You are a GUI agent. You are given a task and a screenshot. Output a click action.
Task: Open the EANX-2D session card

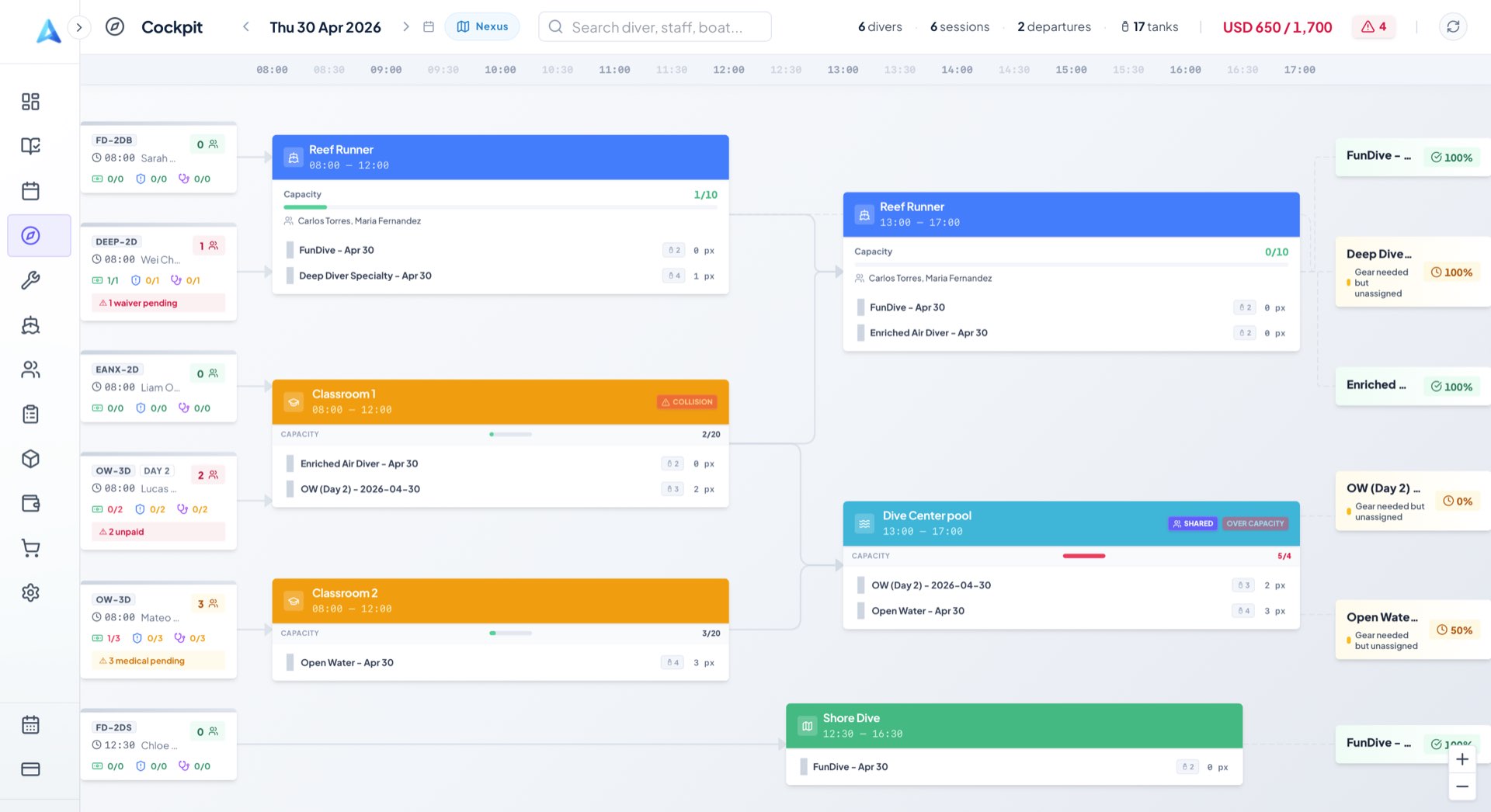click(x=158, y=387)
